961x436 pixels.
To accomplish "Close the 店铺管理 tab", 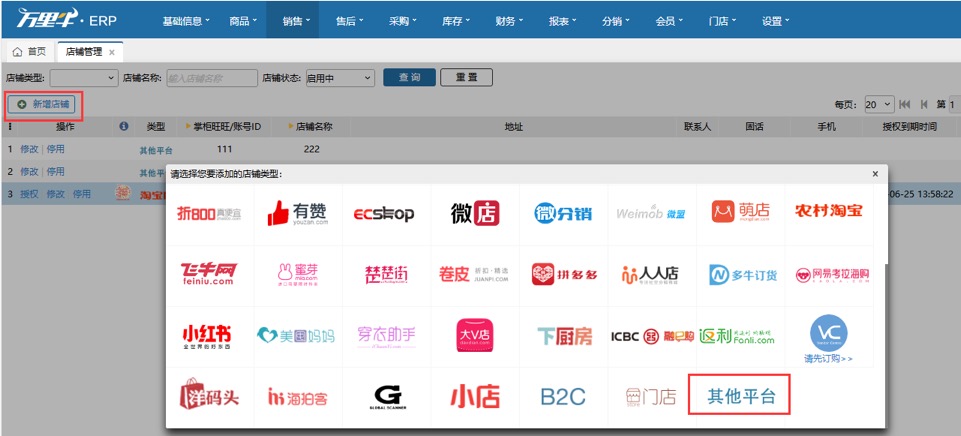I will click(112, 53).
